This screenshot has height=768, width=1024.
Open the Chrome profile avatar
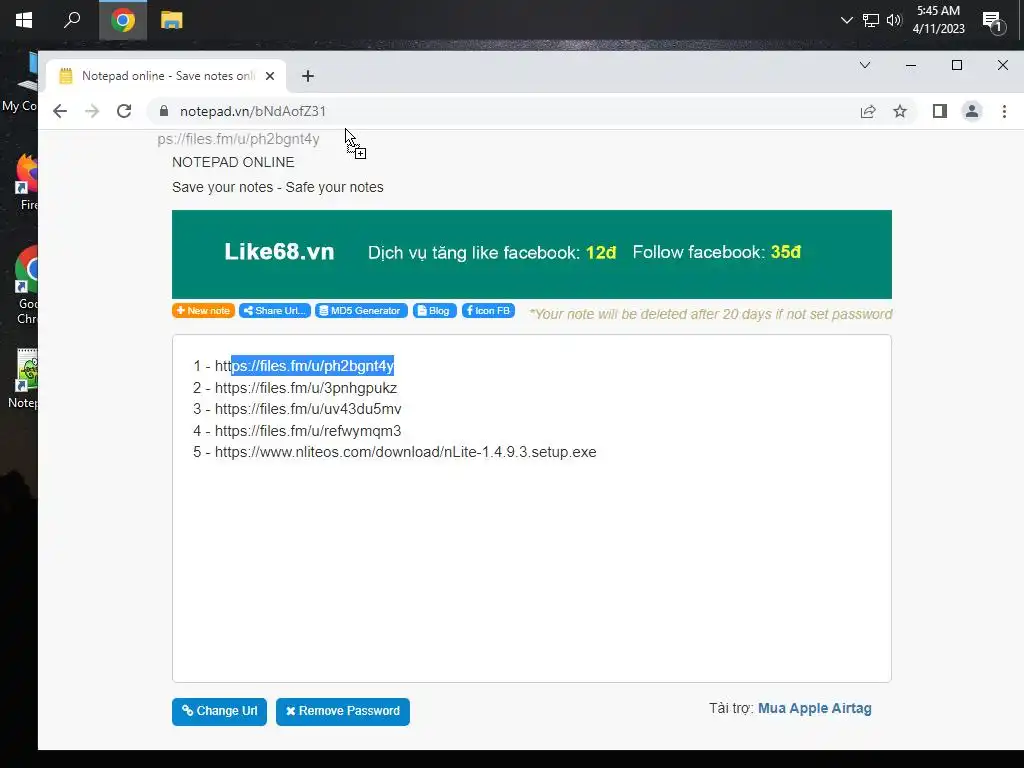click(972, 112)
